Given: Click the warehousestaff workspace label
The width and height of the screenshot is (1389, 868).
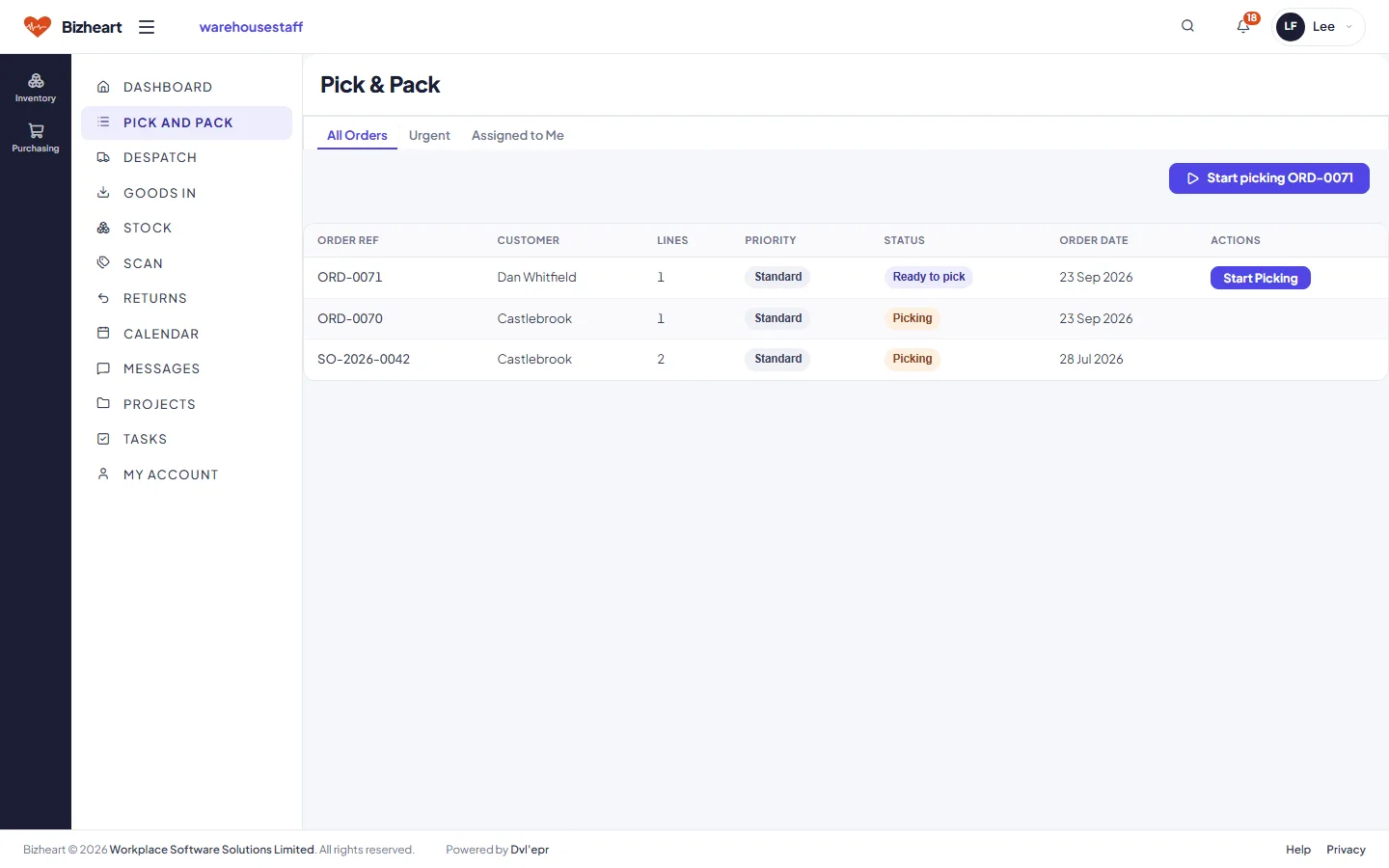Looking at the screenshot, I should [x=251, y=27].
